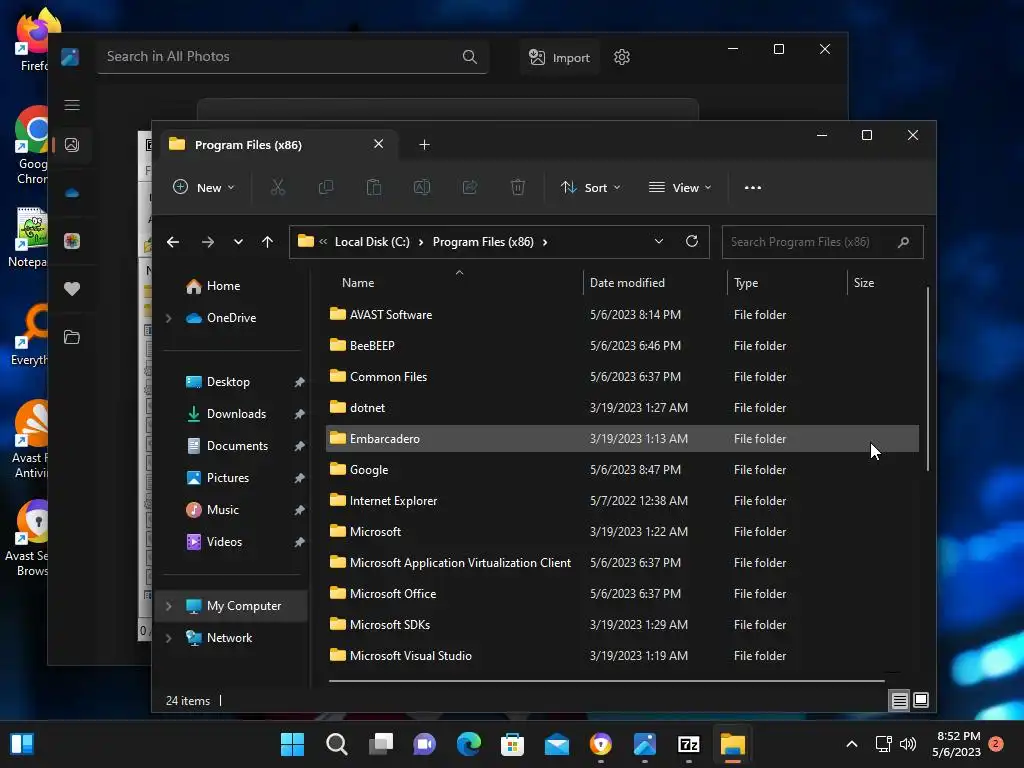Go back with the left arrow in Explorer
The width and height of the screenshot is (1024, 768).
(x=173, y=242)
